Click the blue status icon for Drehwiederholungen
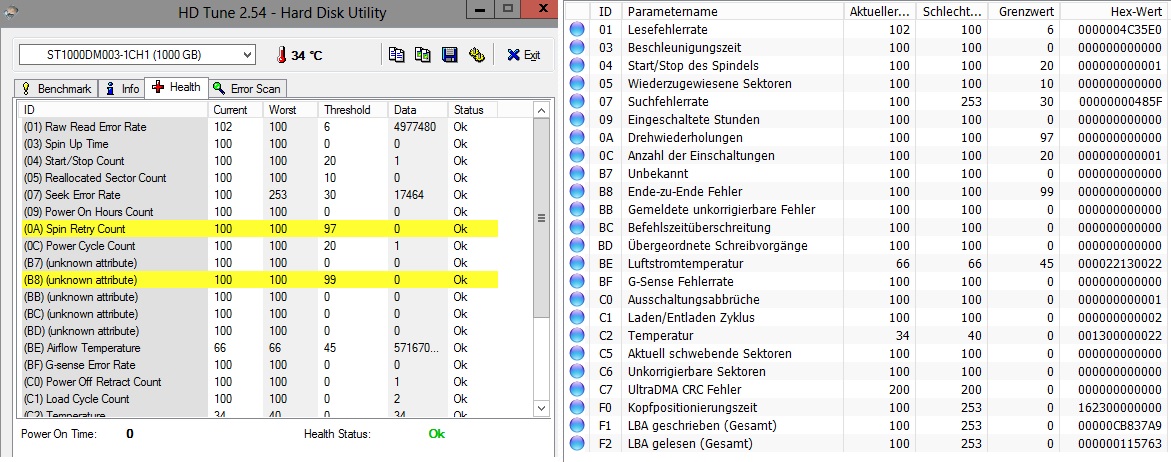The image size is (1171, 462). click(576, 137)
